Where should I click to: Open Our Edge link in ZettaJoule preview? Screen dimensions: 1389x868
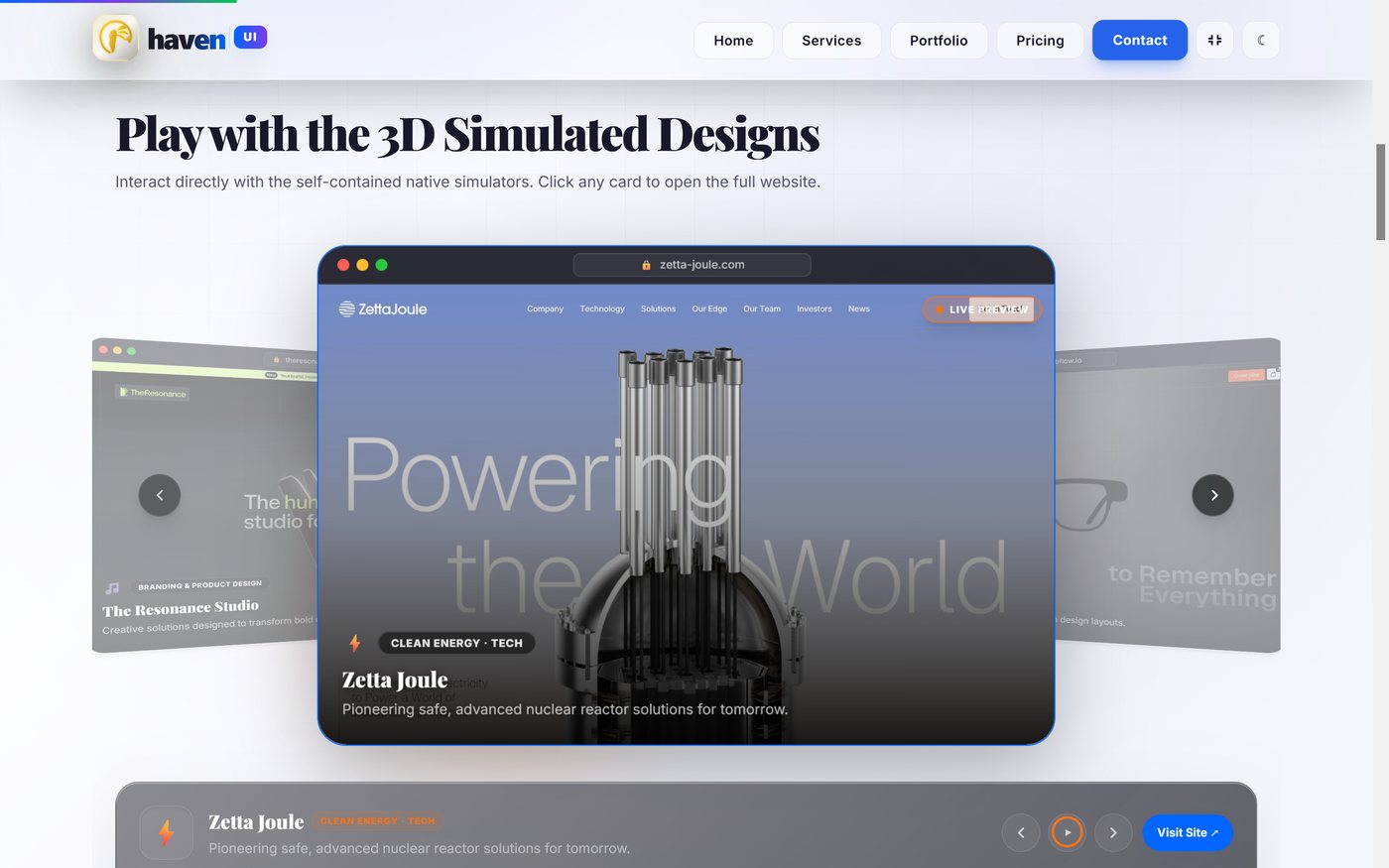(x=709, y=309)
